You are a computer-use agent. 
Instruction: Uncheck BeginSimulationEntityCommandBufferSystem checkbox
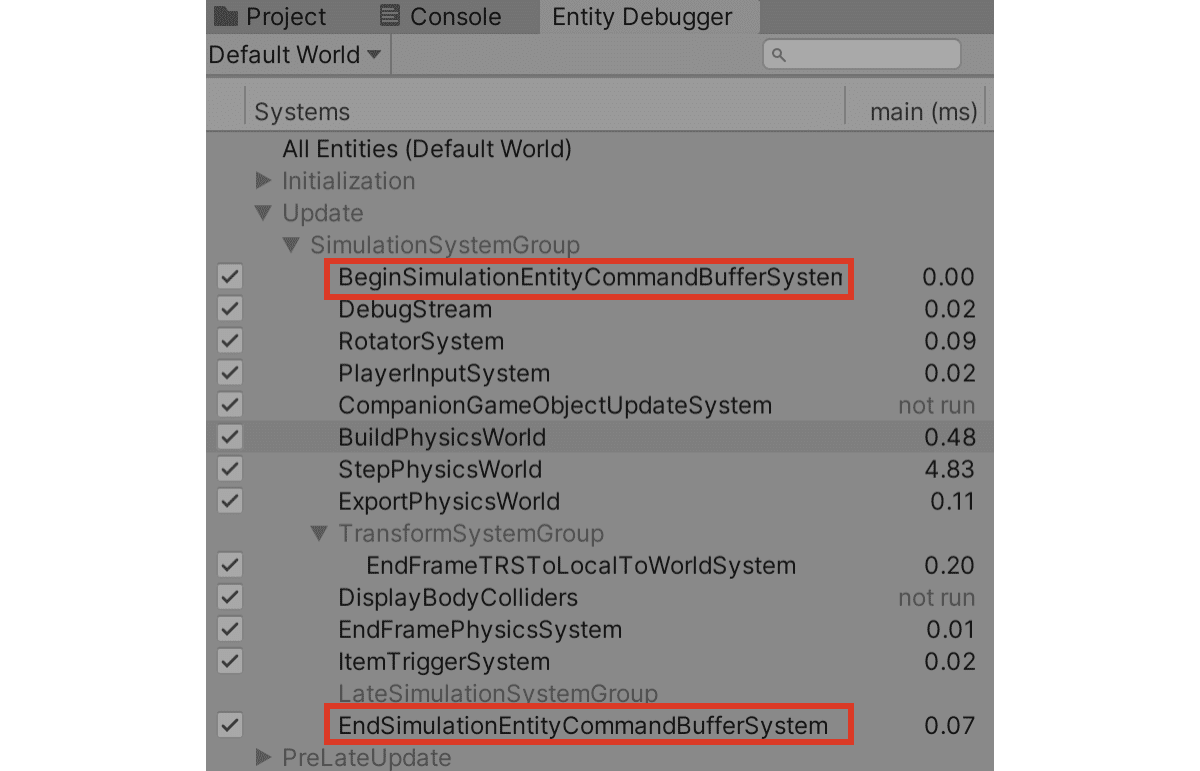(x=230, y=277)
